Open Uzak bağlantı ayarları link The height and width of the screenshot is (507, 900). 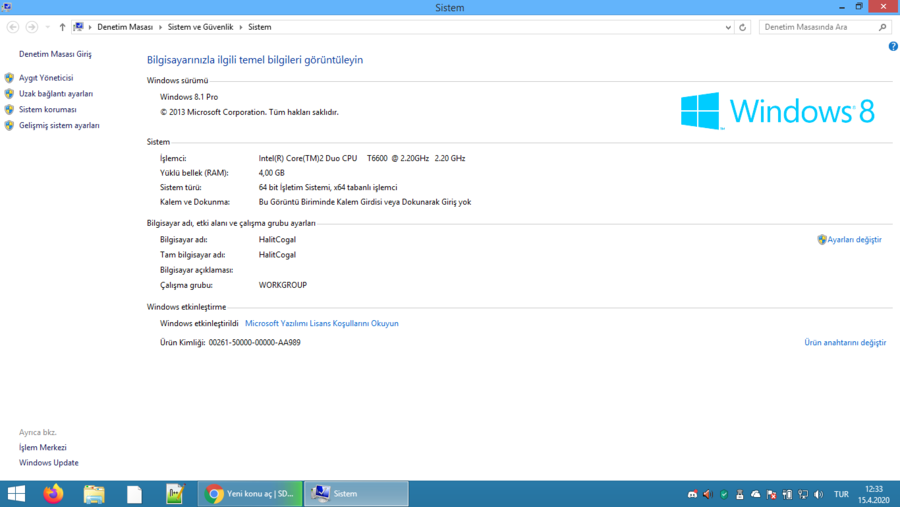coord(56,94)
